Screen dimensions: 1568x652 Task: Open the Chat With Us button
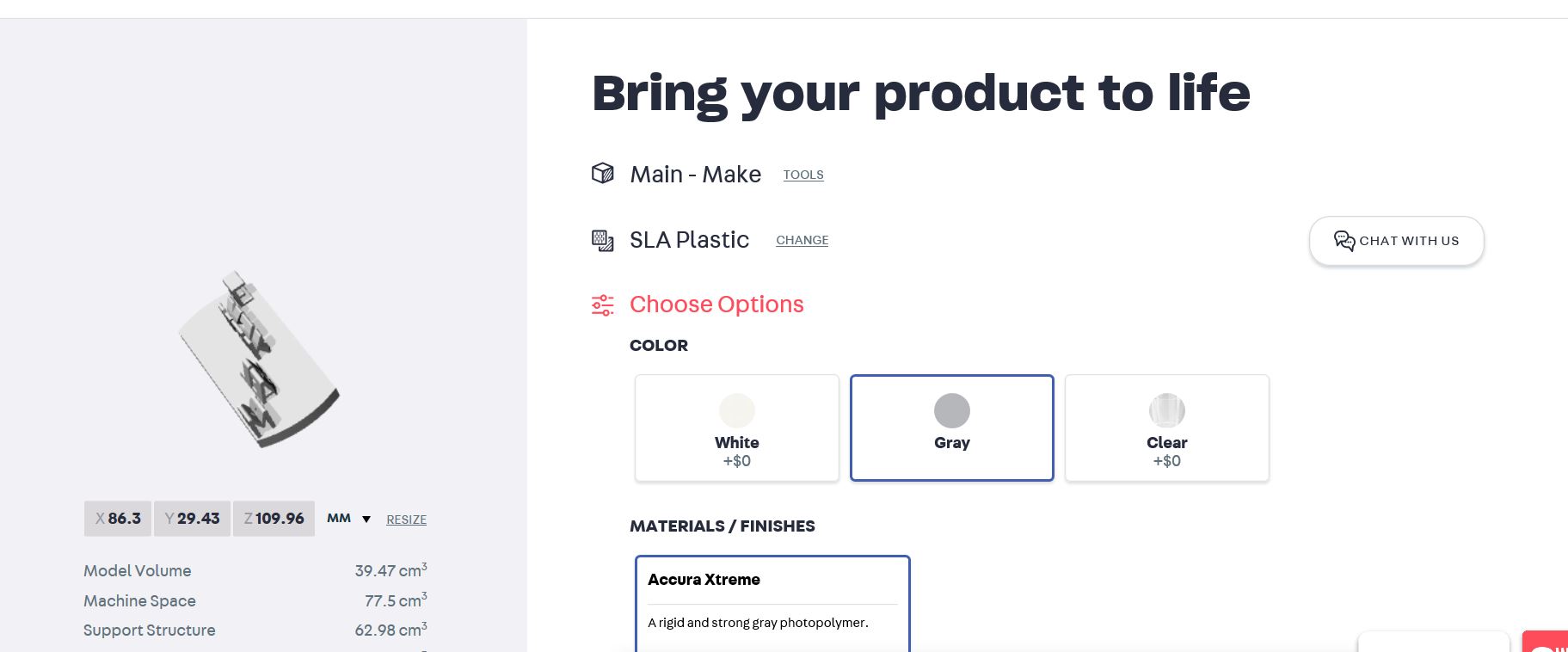[1397, 241]
